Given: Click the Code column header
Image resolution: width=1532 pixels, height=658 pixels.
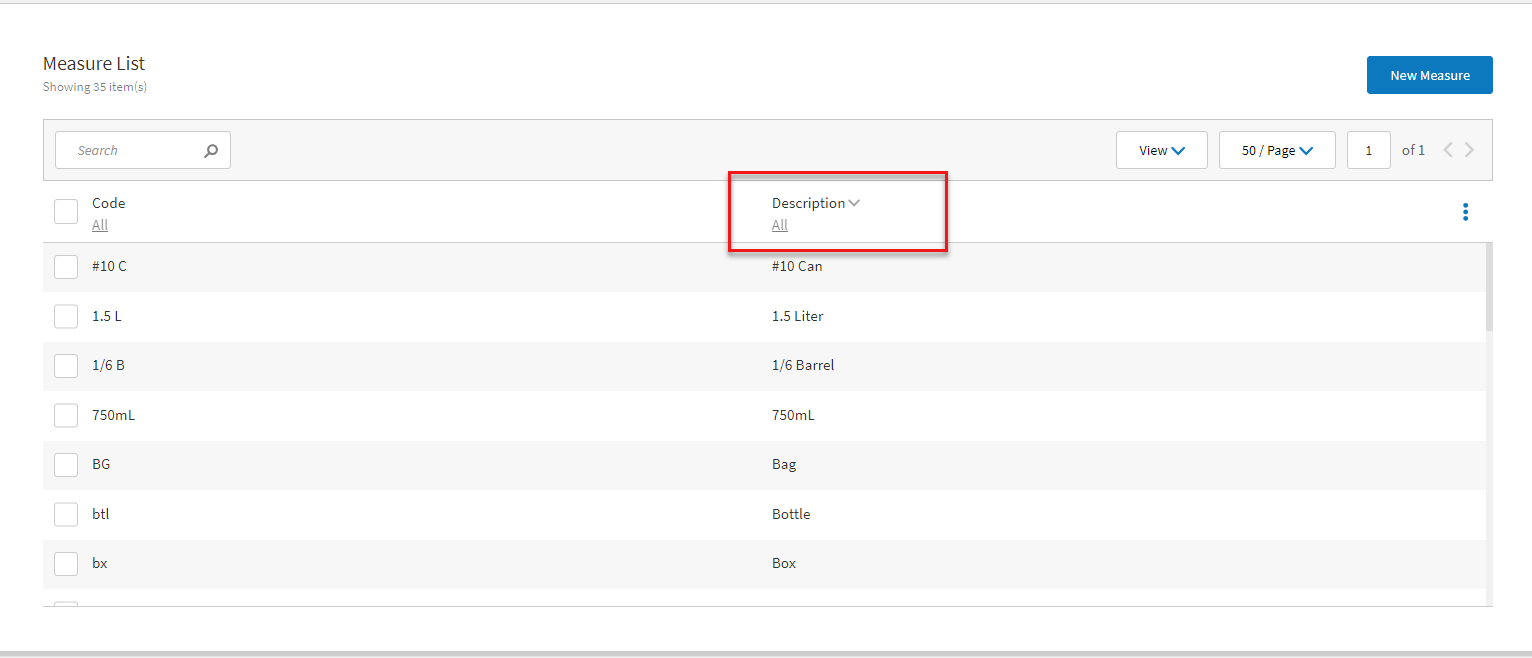Looking at the screenshot, I should pos(109,203).
